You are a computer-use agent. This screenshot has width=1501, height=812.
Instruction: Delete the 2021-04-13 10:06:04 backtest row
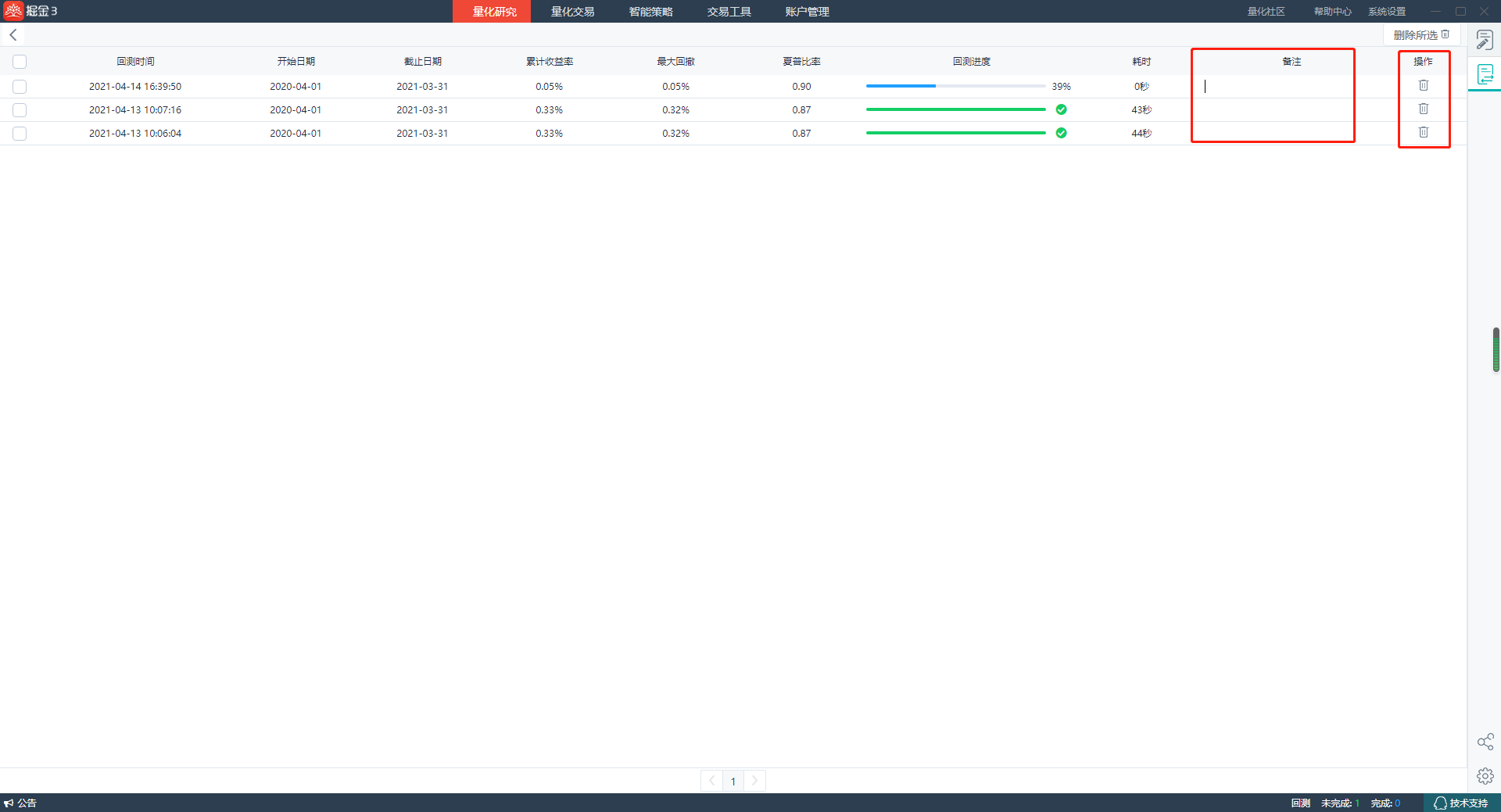click(1424, 132)
